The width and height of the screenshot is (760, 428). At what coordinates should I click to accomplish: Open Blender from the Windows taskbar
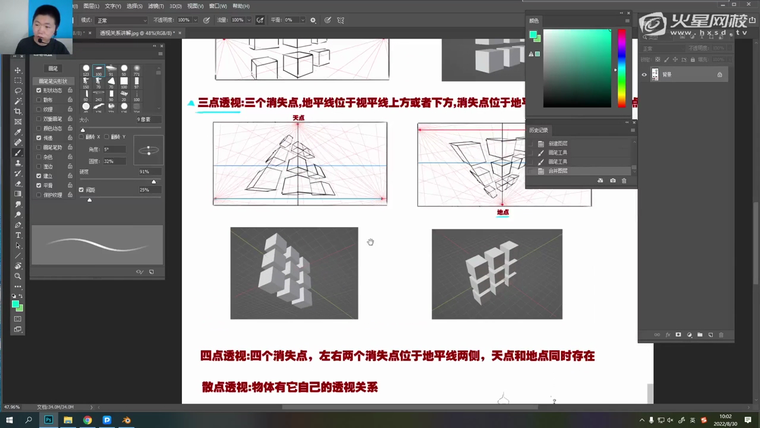point(127,420)
